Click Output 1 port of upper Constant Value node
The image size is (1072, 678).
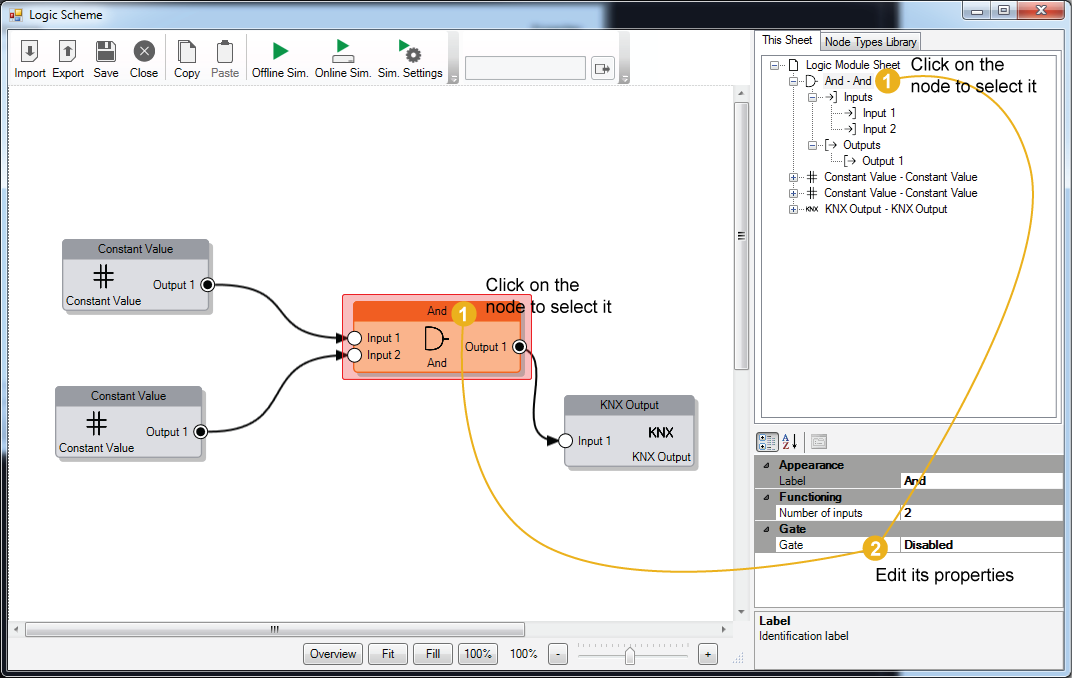(207, 284)
